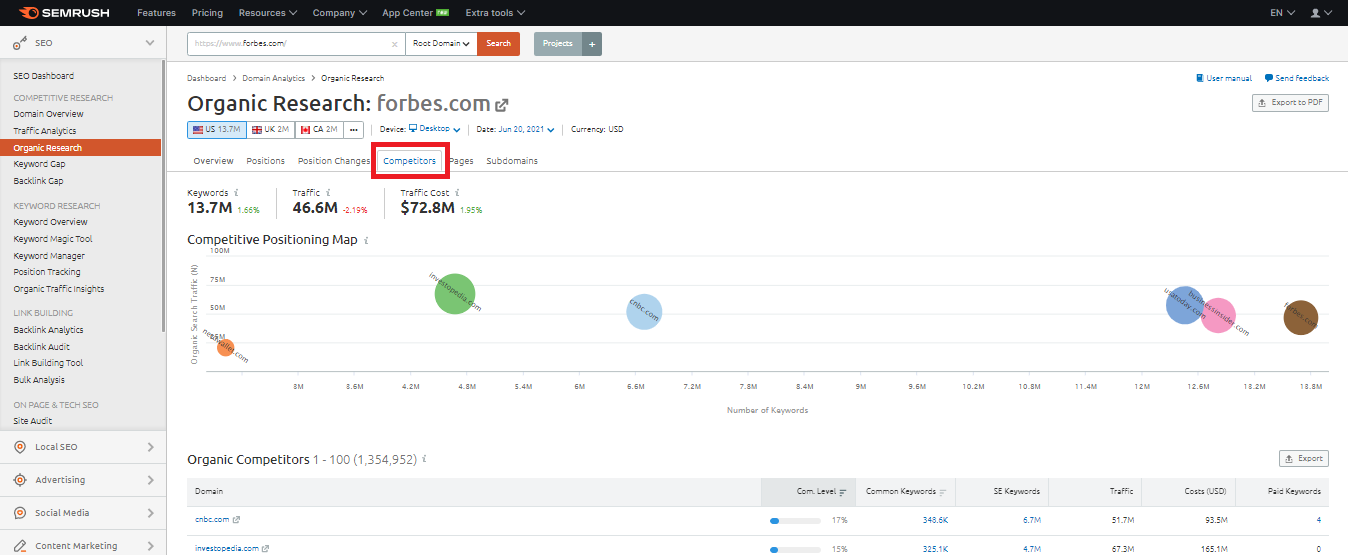Click the light blue cnbc.com bubble on chart

coord(645,311)
